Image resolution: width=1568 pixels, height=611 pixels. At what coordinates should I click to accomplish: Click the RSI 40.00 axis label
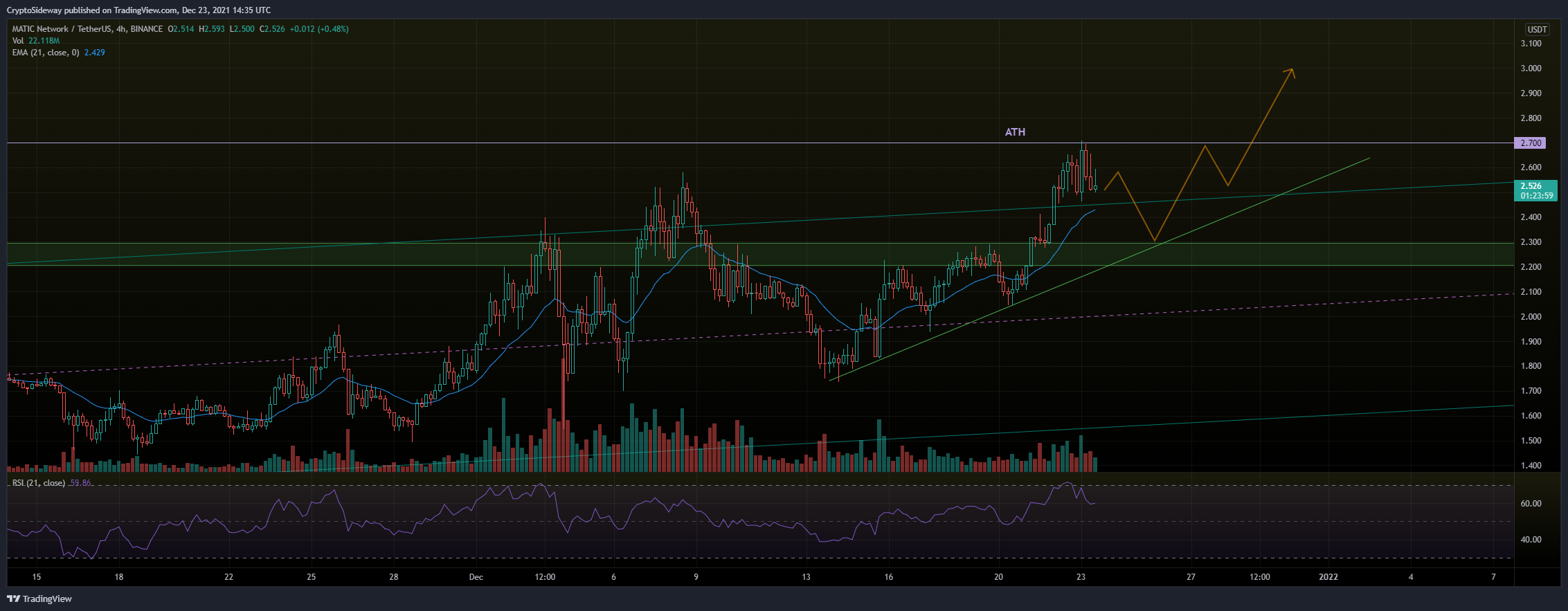point(1531,540)
